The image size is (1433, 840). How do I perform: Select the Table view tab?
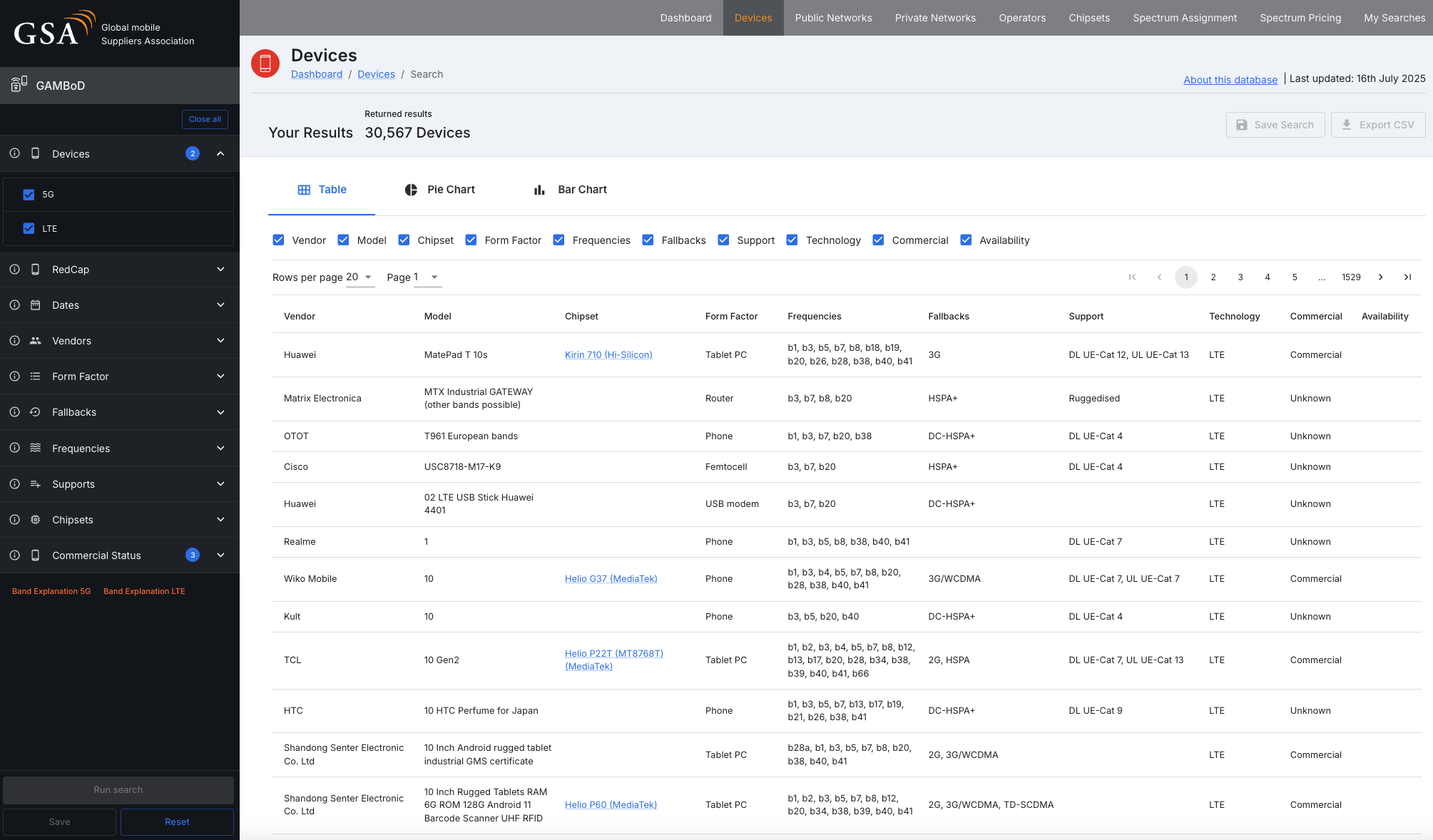(x=322, y=190)
